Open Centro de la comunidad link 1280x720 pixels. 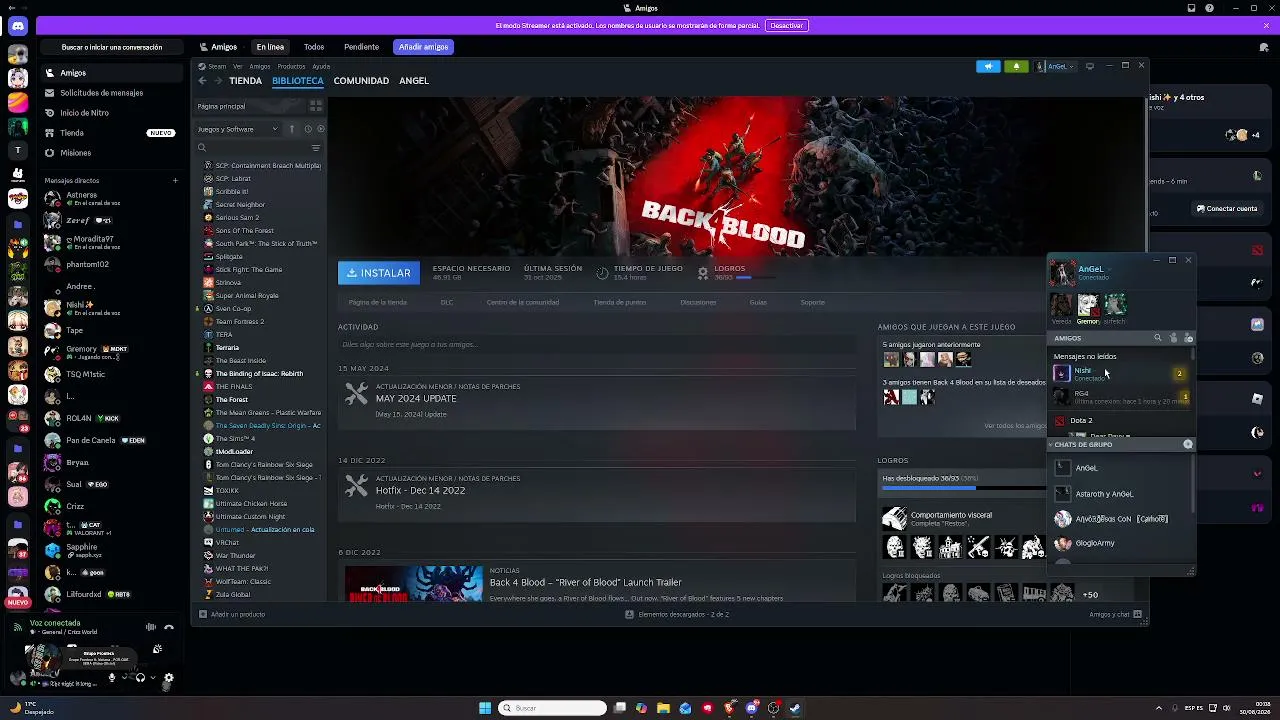coord(522,302)
